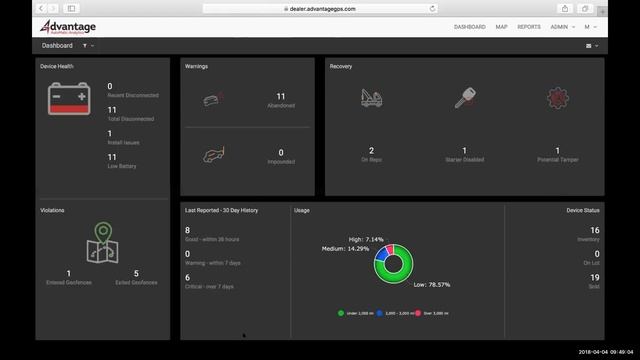This screenshot has width=640, height=360.
Task: Click the browser back arrow
Action: [x=41, y=9]
